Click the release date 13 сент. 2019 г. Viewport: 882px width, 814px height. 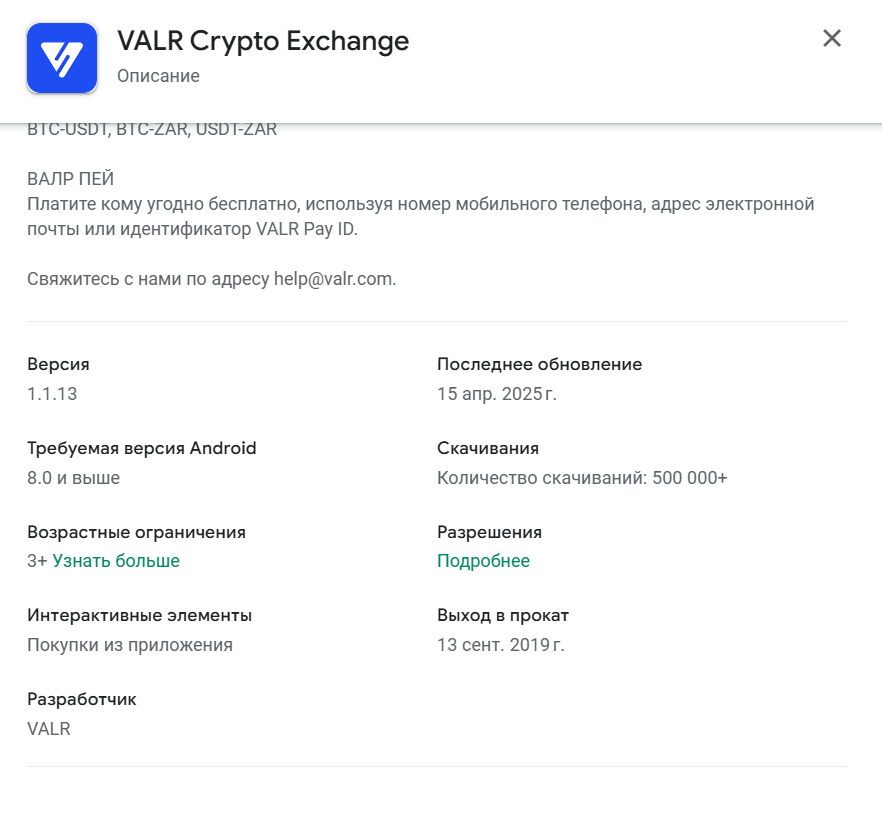(x=500, y=645)
